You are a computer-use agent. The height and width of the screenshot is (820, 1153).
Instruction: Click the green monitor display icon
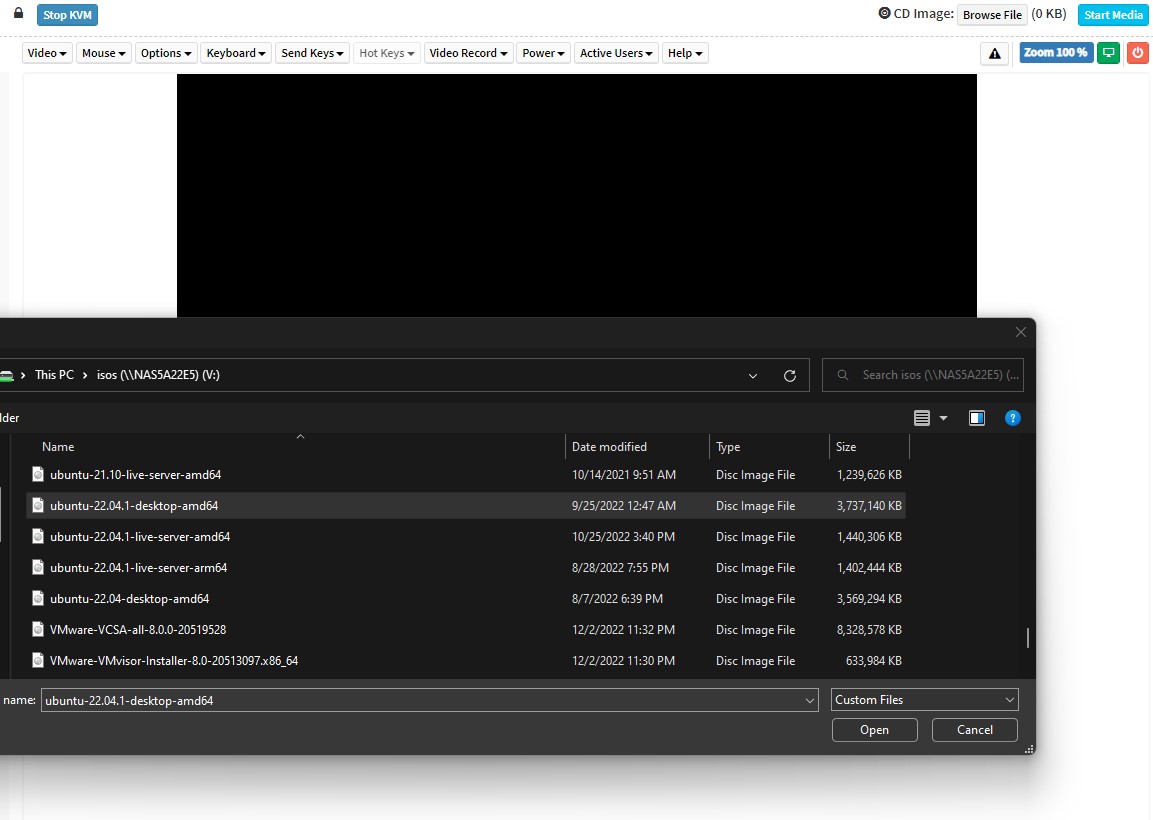click(1108, 53)
